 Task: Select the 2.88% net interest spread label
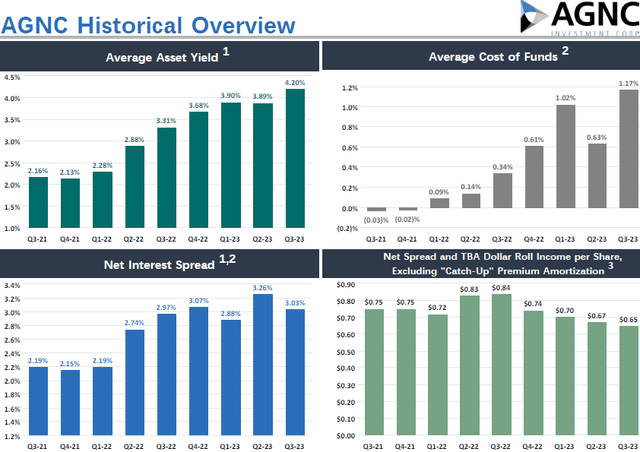pyautogui.click(x=231, y=314)
